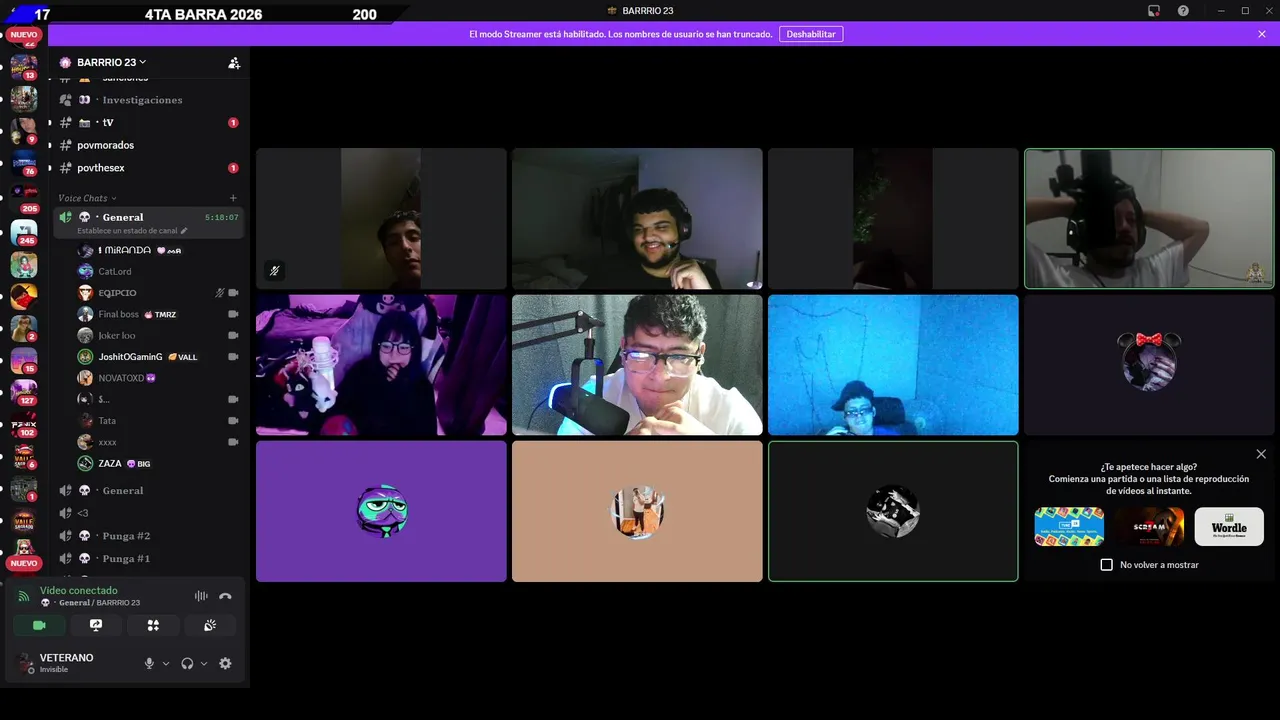Open user settings gear
The width and height of the screenshot is (1280, 720).
(x=225, y=663)
